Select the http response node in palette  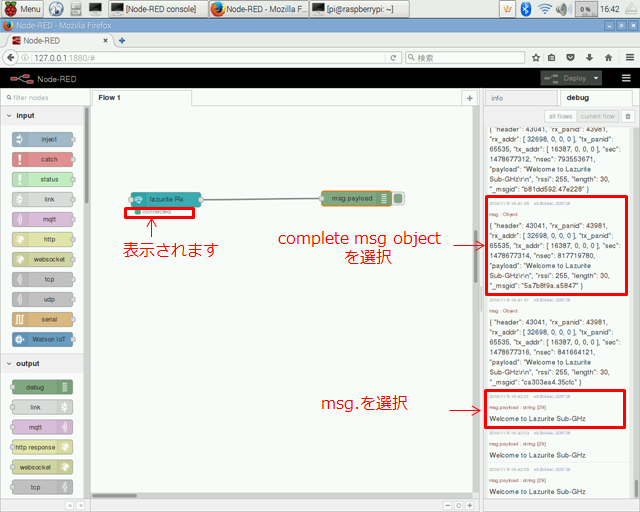click(42, 447)
